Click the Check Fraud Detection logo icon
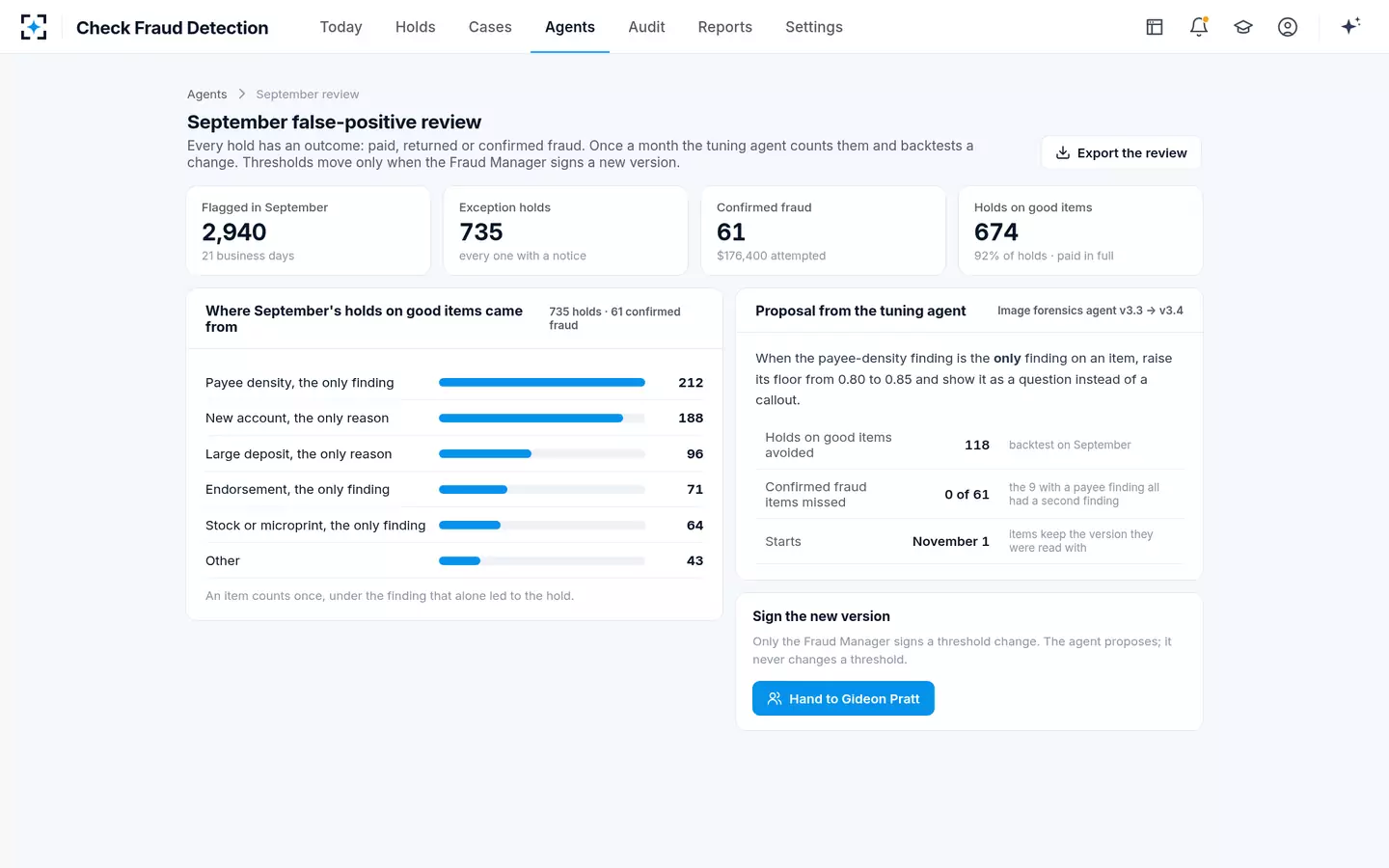1389x868 pixels. [x=34, y=27]
